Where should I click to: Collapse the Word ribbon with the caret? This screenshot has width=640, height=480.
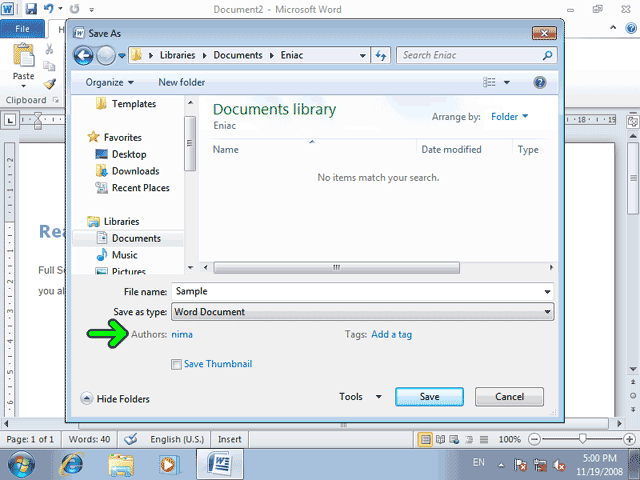click(613, 28)
